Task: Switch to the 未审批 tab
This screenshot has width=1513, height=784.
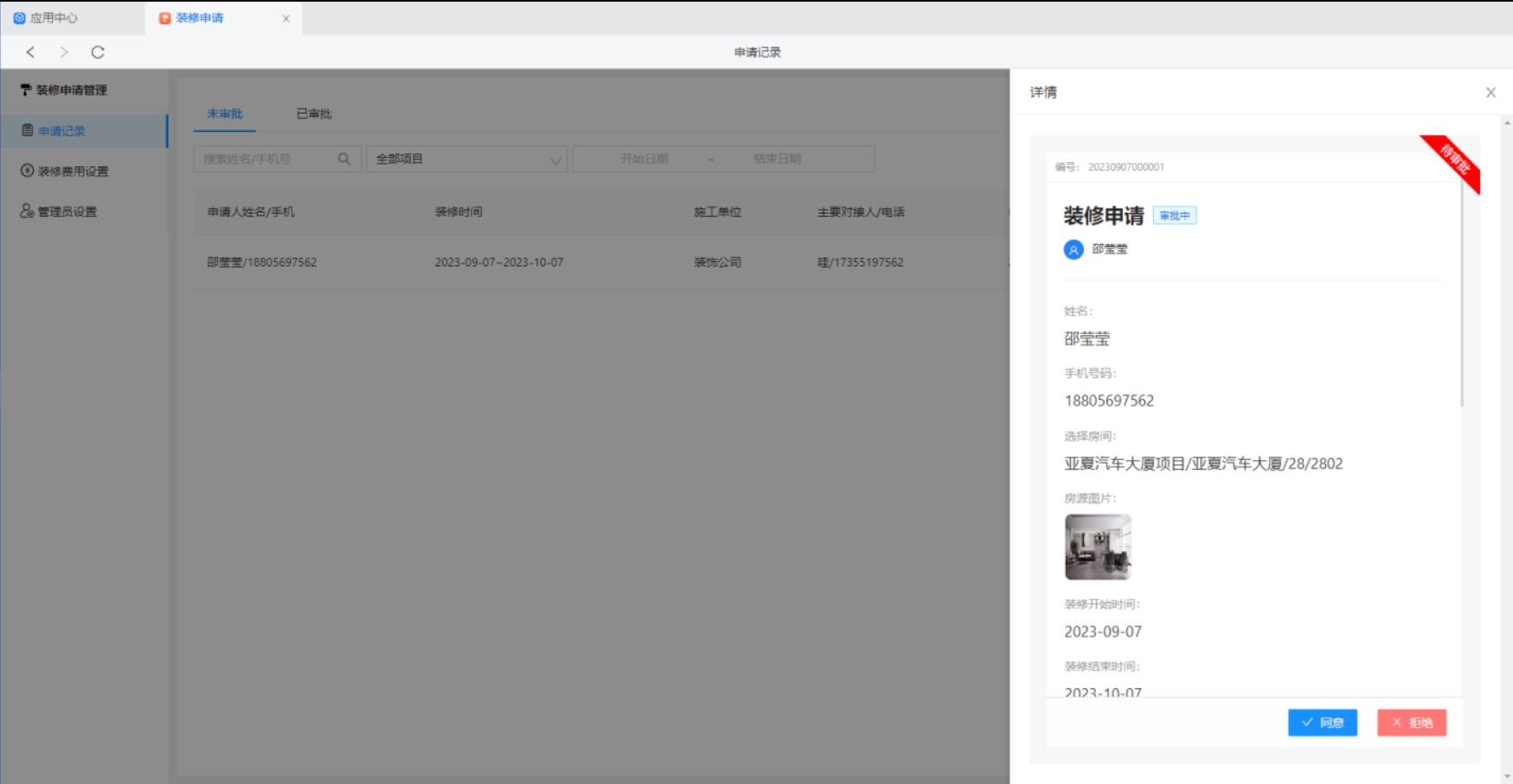Action: click(225, 114)
